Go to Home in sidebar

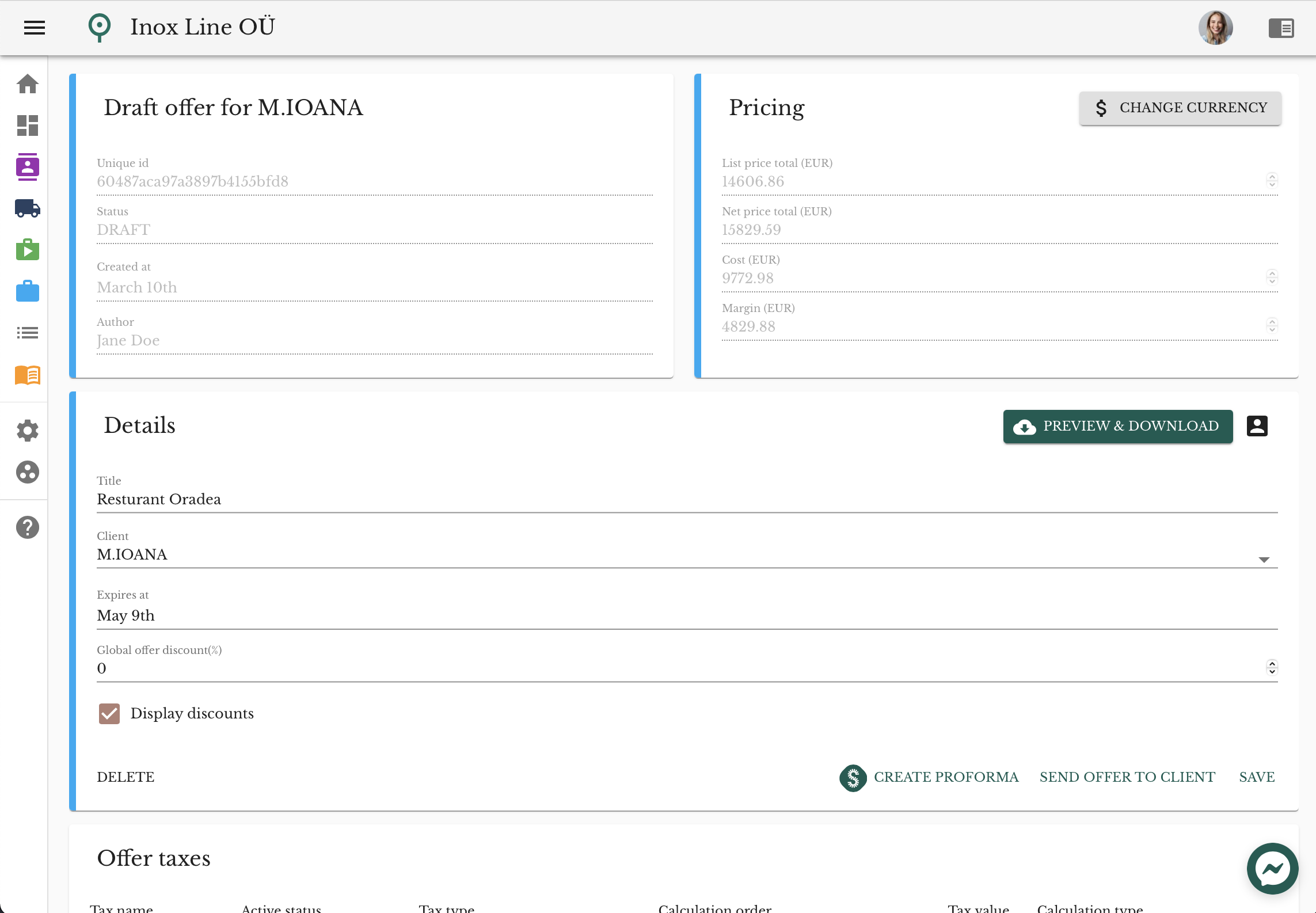[x=27, y=84]
